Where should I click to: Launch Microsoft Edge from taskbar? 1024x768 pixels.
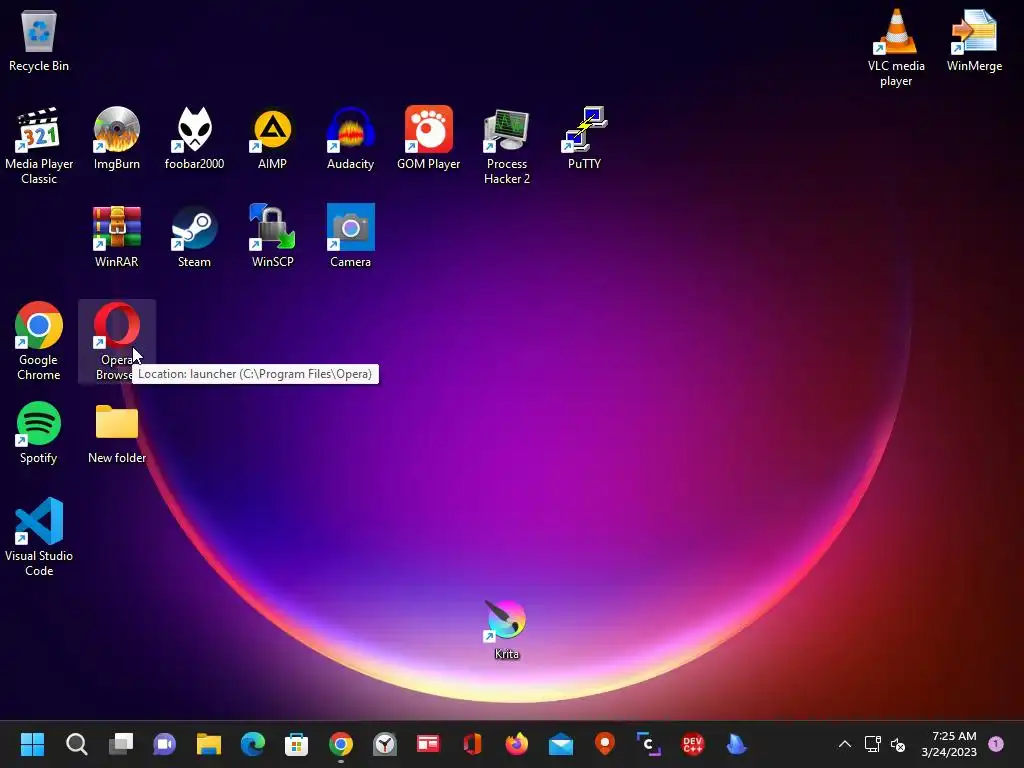253,744
